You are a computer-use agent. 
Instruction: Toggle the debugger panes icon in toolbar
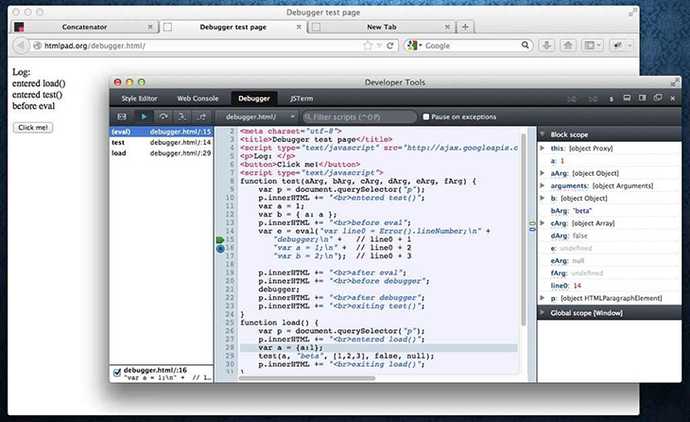click(122, 117)
